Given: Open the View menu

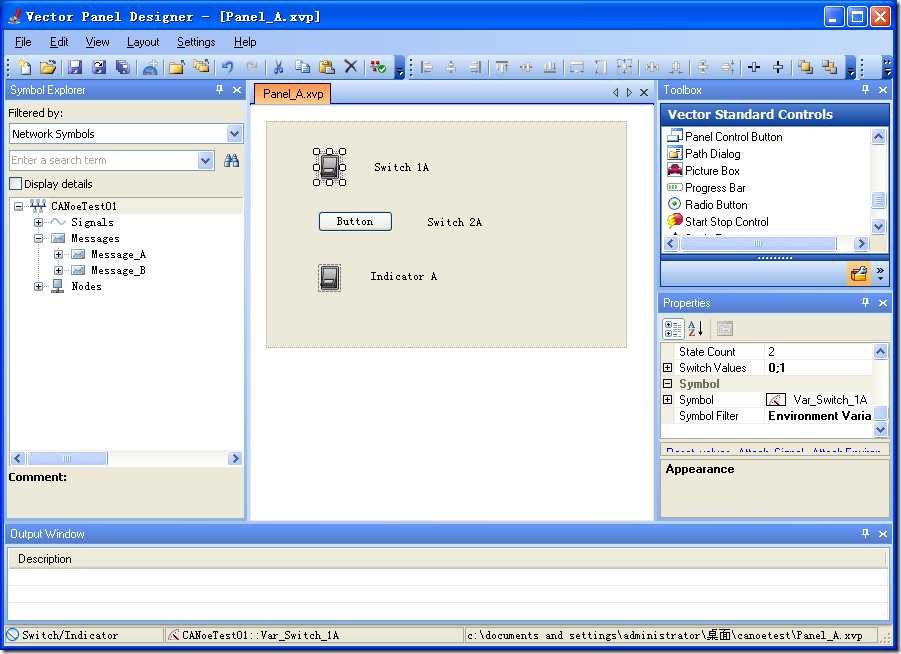Looking at the screenshot, I should click(x=97, y=42).
